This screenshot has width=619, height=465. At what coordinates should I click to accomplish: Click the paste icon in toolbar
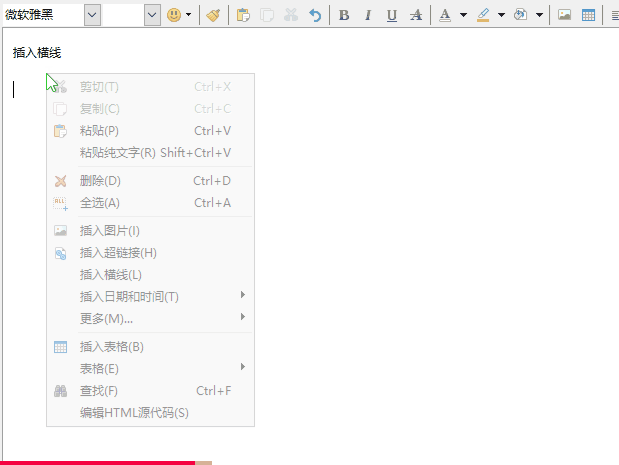point(243,15)
